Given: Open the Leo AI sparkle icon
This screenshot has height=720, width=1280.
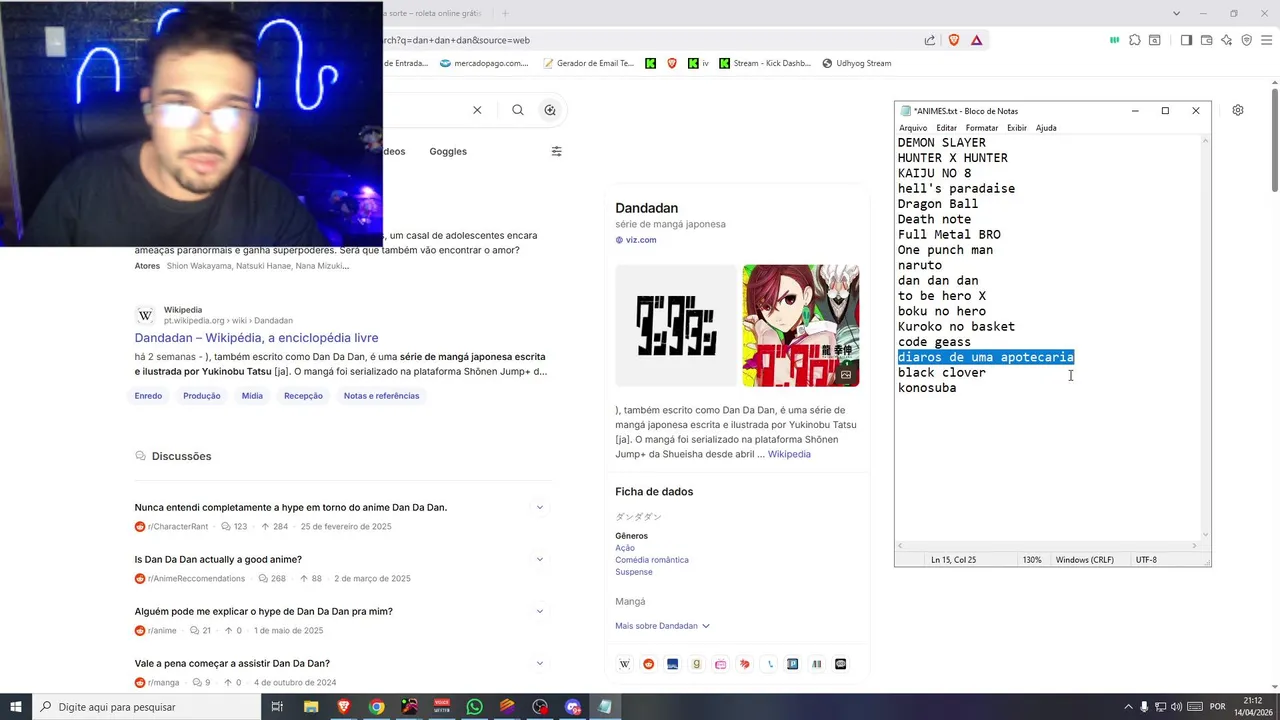Looking at the screenshot, I should [1226, 40].
